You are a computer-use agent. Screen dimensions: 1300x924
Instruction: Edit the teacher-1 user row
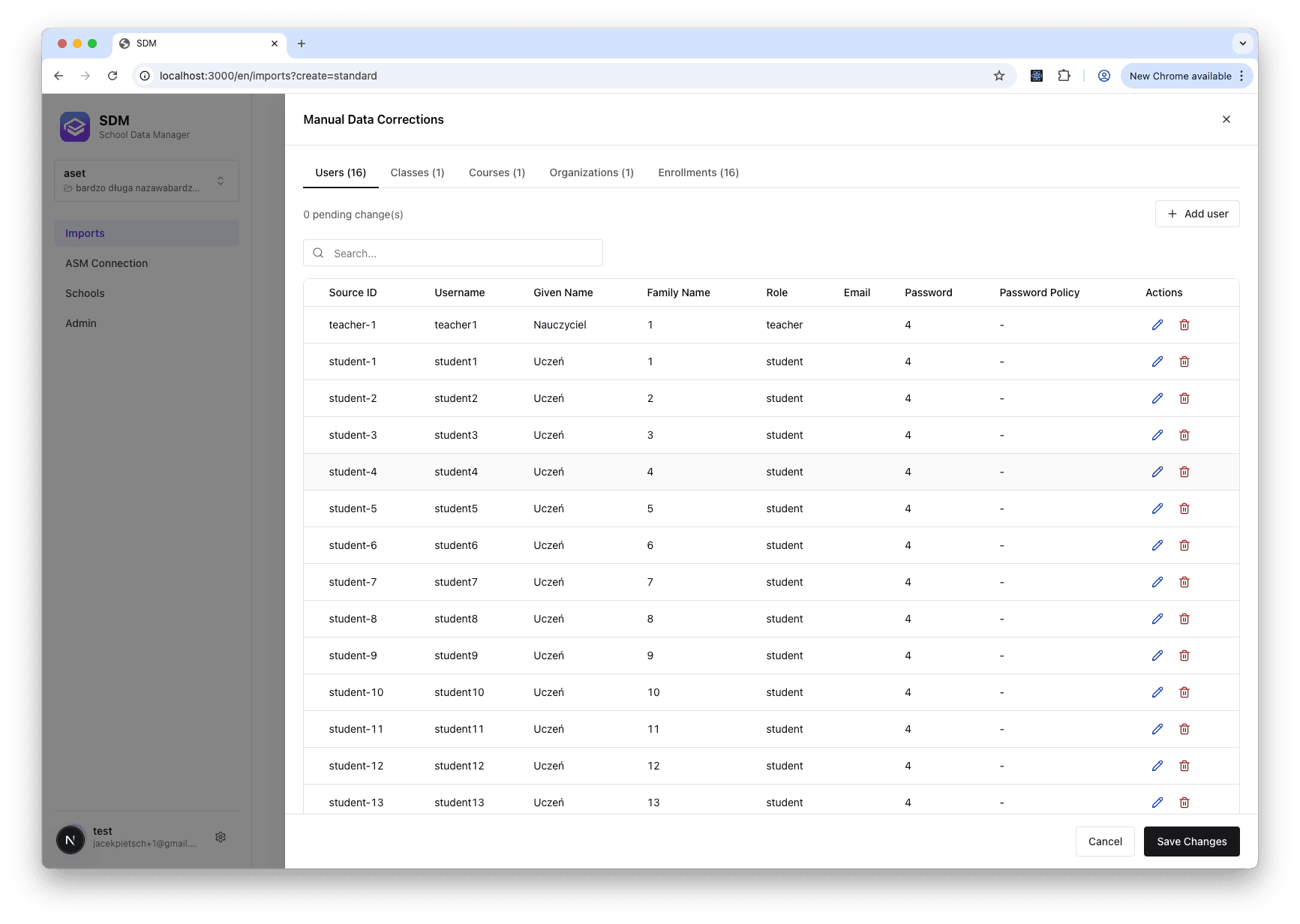1157,325
